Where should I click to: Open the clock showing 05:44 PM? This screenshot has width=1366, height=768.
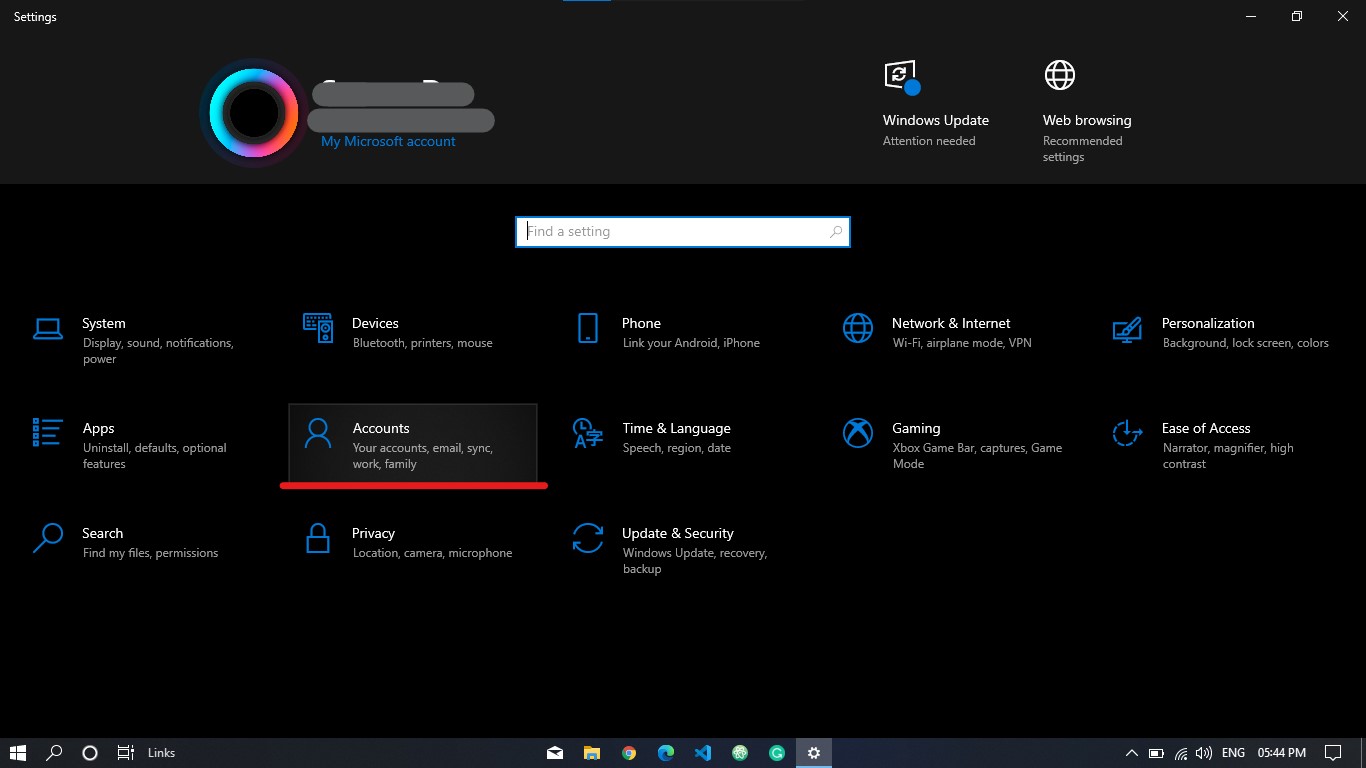tap(1282, 753)
